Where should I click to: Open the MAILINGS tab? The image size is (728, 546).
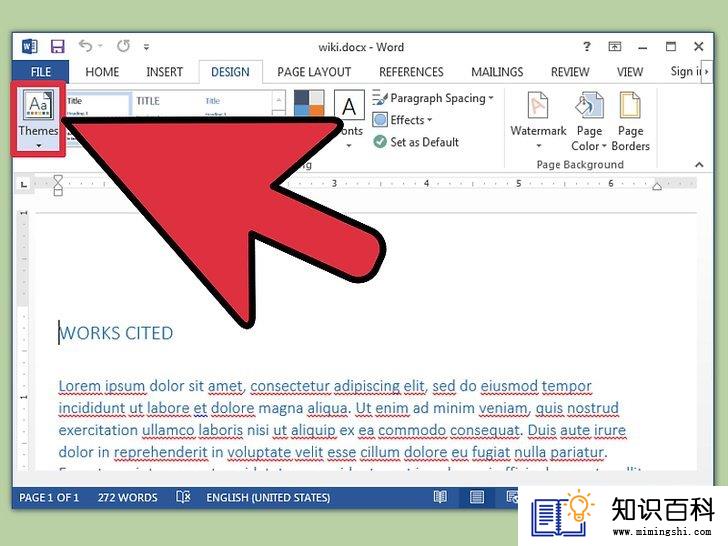[497, 72]
